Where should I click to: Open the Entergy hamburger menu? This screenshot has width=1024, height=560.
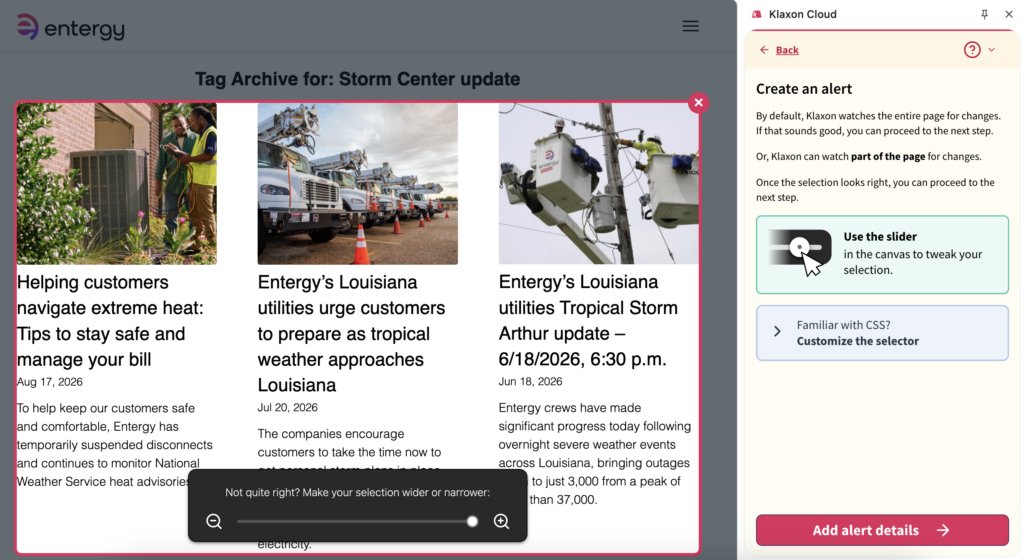pos(690,26)
